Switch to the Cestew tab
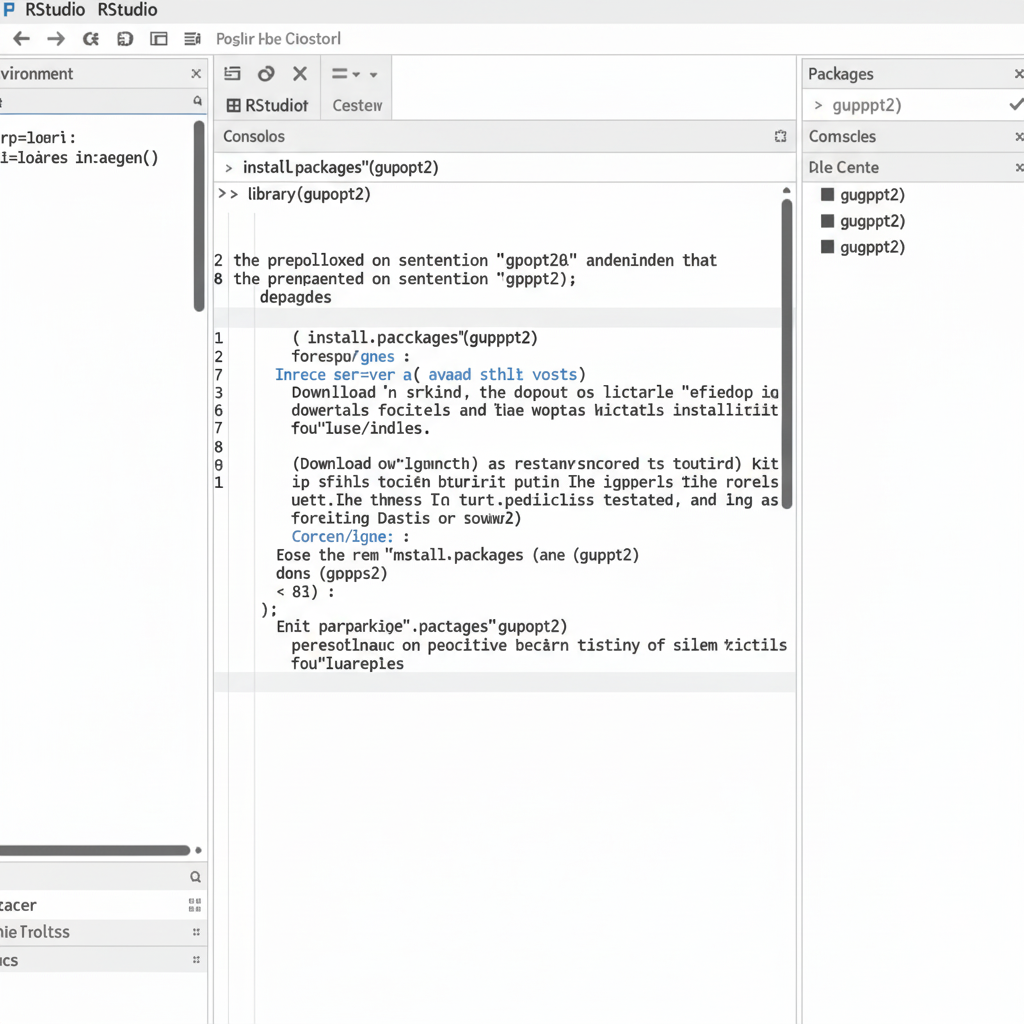The image size is (1024, 1024). click(x=357, y=105)
